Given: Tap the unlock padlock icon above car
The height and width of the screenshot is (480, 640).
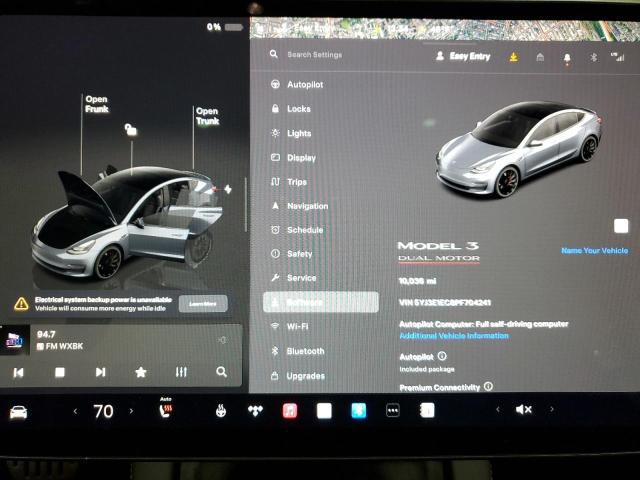Looking at the screenshot, I should pos(131,130).
